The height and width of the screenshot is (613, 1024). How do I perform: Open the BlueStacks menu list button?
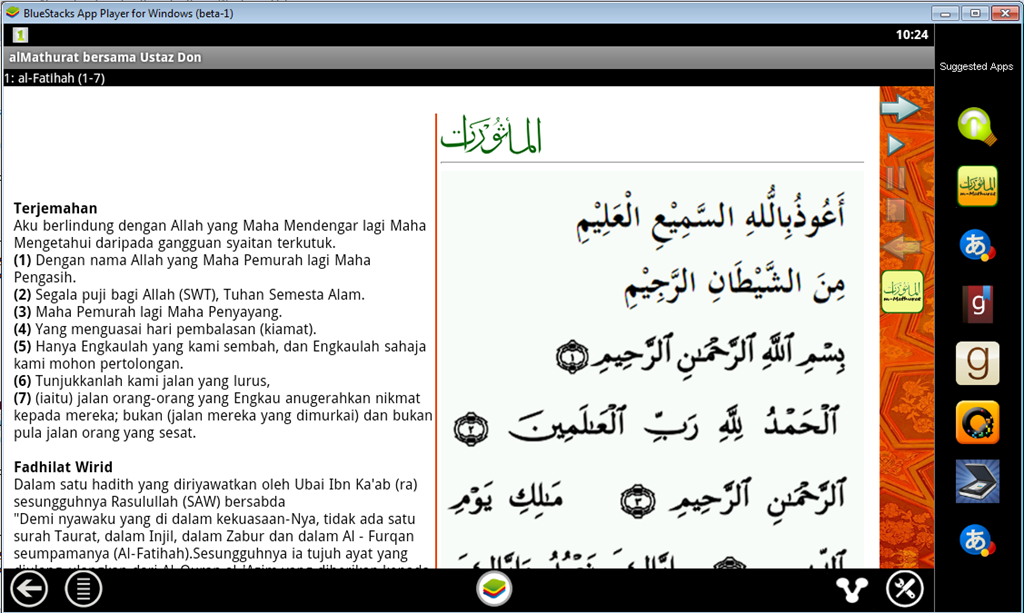[83, 589]
